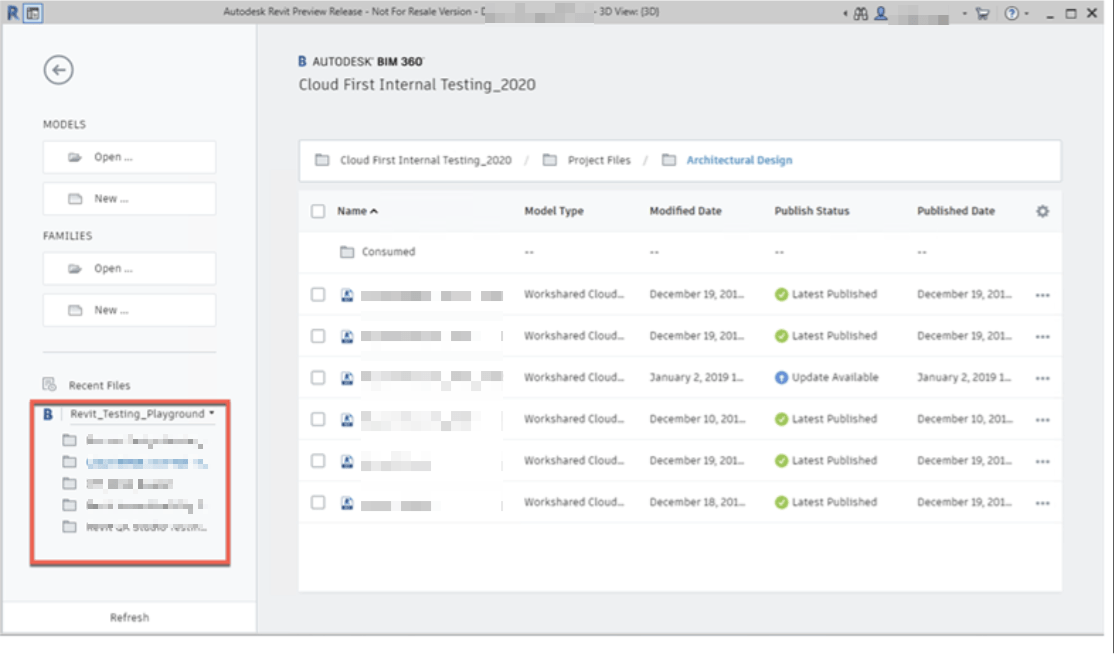1114x662 pixels.
Task: Create a new family with Families New button
Action: pos(129,310)
